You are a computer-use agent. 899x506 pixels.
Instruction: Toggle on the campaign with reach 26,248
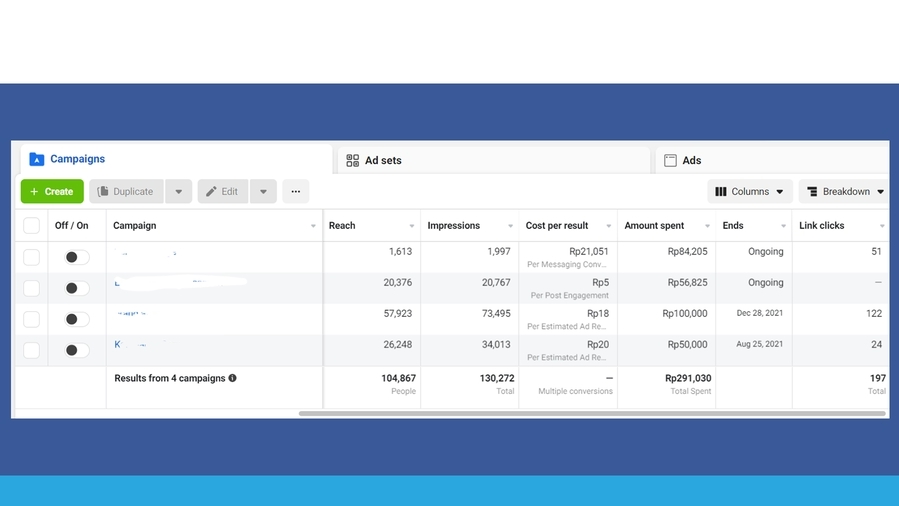point(77,350)
